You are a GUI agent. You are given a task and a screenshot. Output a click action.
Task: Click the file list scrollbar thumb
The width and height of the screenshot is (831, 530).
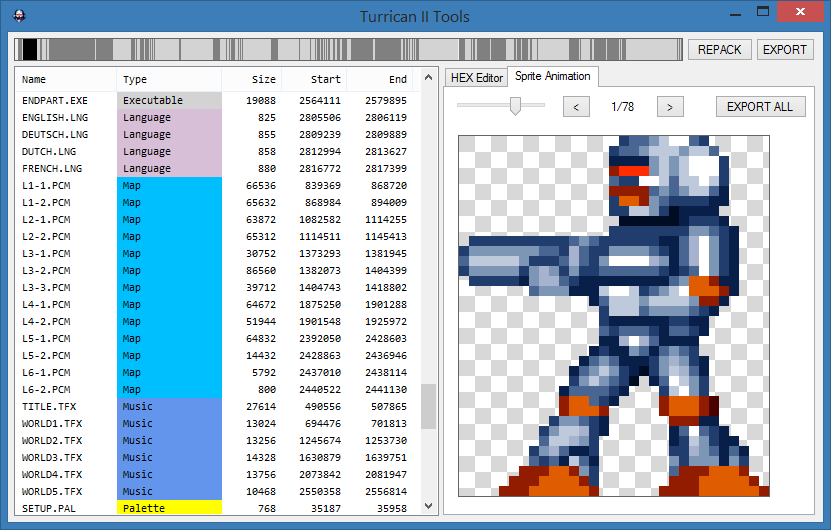click(428, 407)
